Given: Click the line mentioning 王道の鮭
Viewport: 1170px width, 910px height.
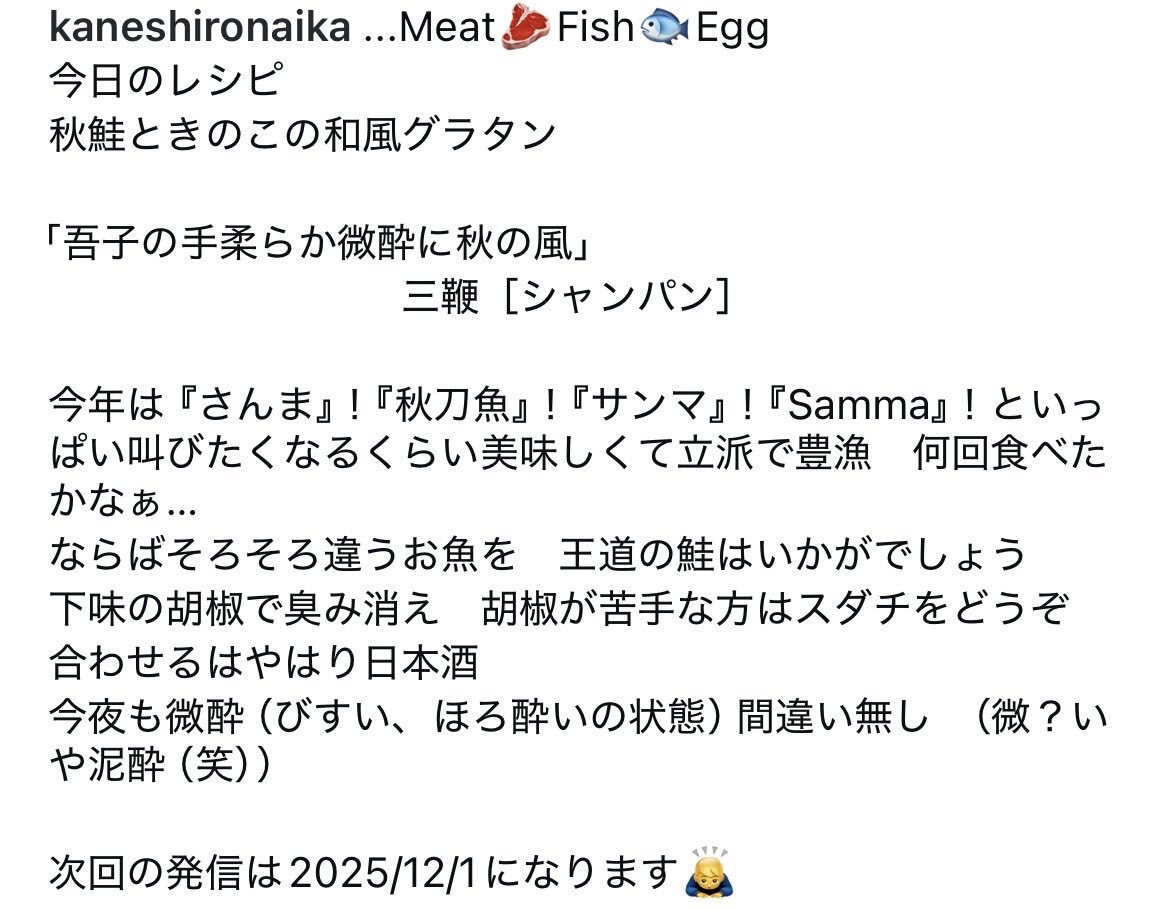Looking at the screenshot, I should [538, 552].
